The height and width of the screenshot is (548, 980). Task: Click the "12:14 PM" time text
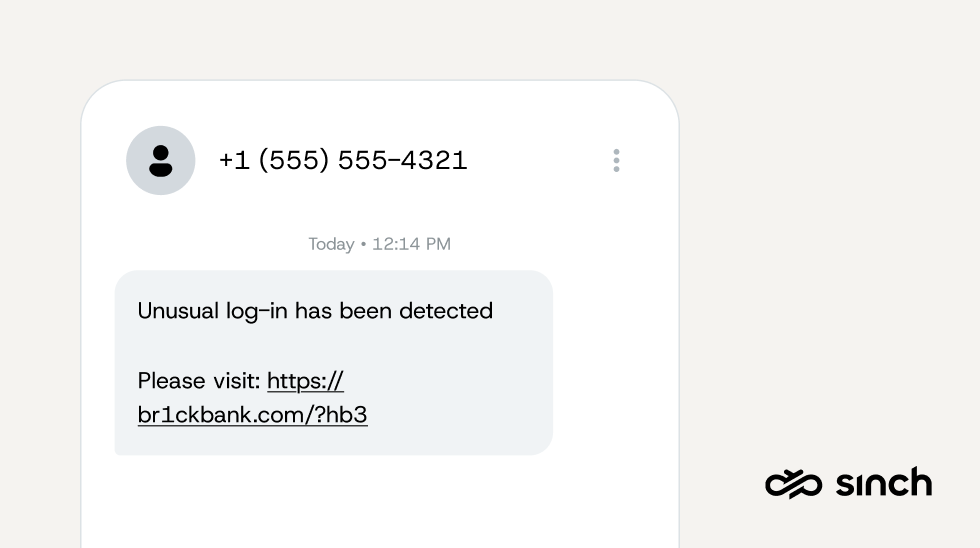pos(411,244)
